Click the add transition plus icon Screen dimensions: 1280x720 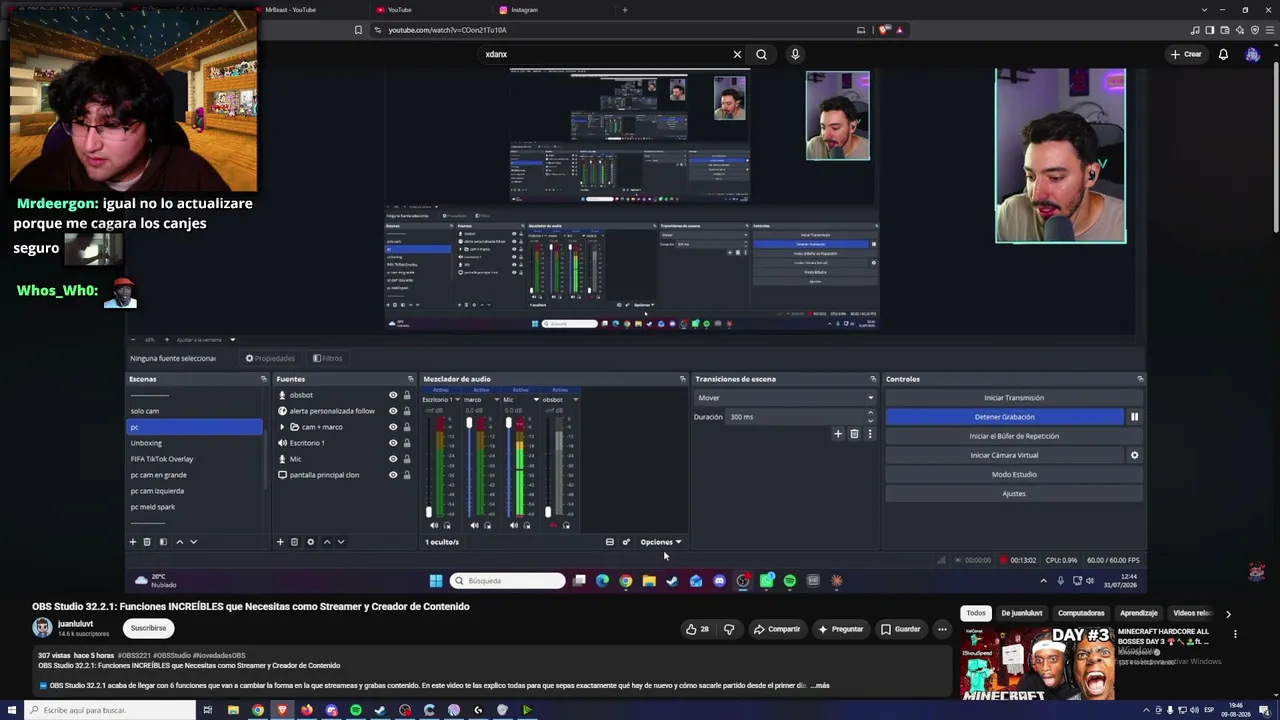838,434
